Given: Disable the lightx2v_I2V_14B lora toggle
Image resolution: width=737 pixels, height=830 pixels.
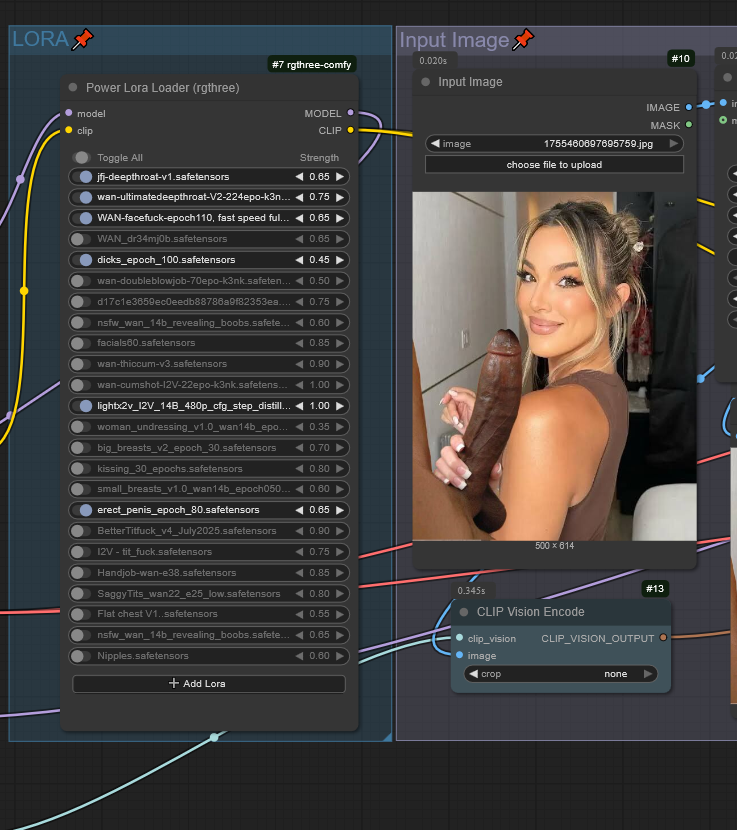Looking at the screenshot, I should [x=85, y=406].
